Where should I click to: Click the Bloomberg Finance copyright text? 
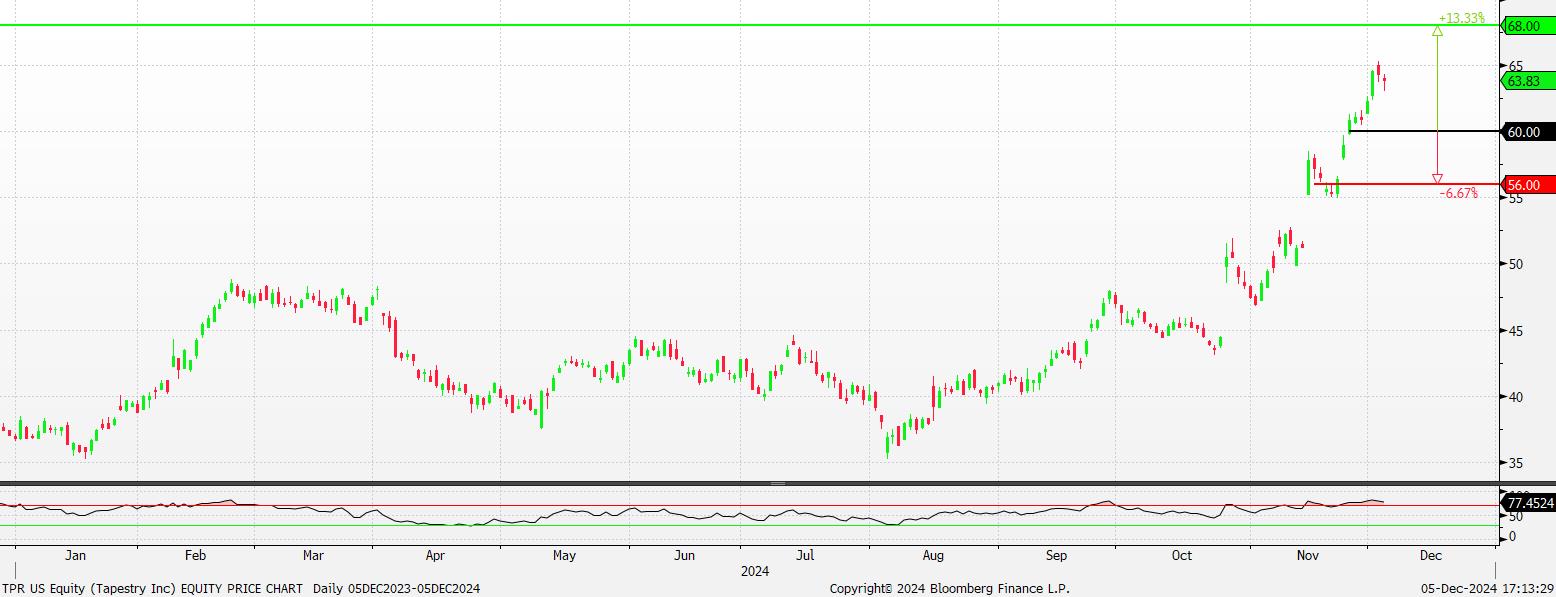pos(950,588)
